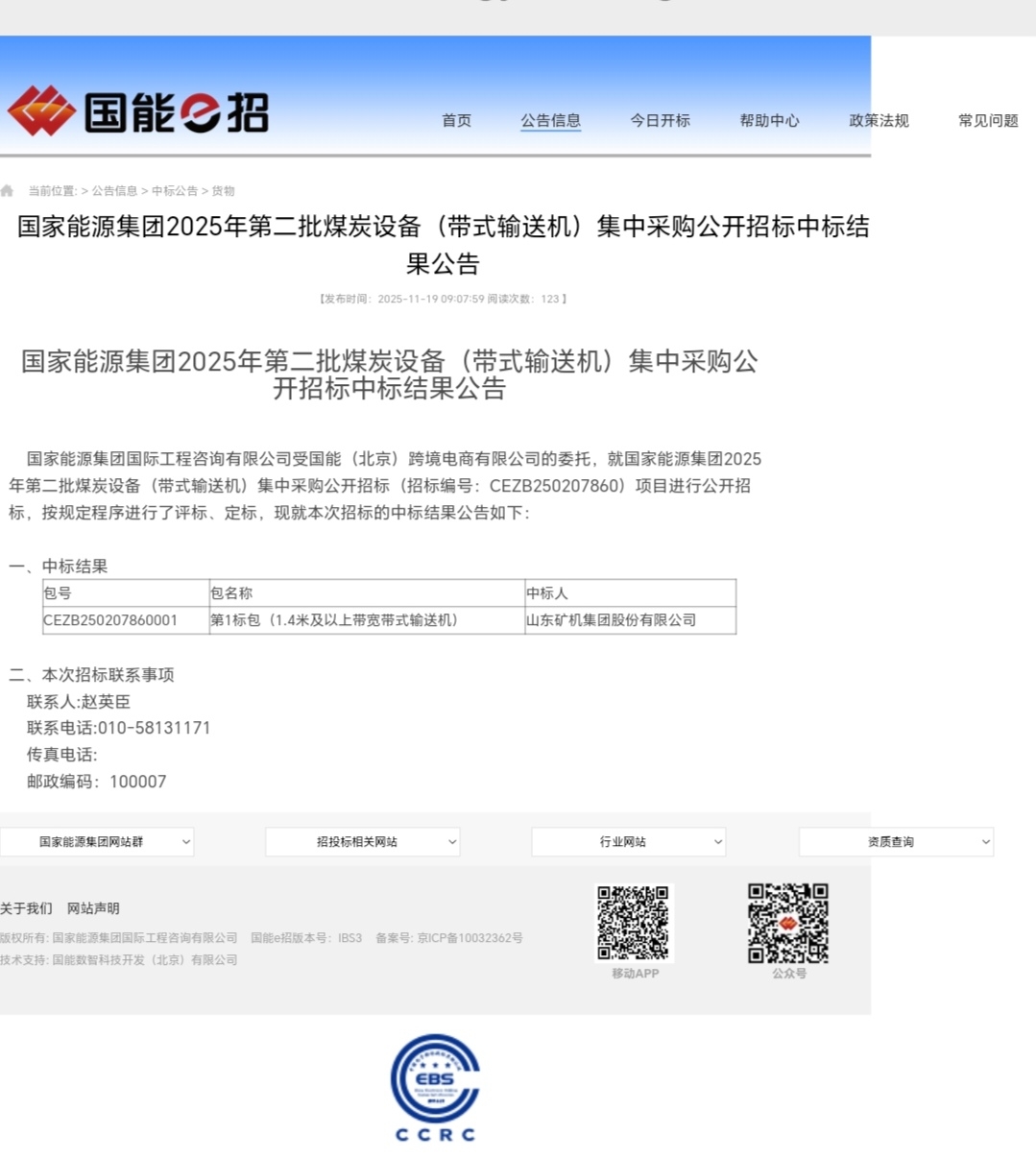The height and width of the screenshot is (1158, 1036).
Task: Click the 京ICP备10032362号 record link
Action: tap(470, 938)
